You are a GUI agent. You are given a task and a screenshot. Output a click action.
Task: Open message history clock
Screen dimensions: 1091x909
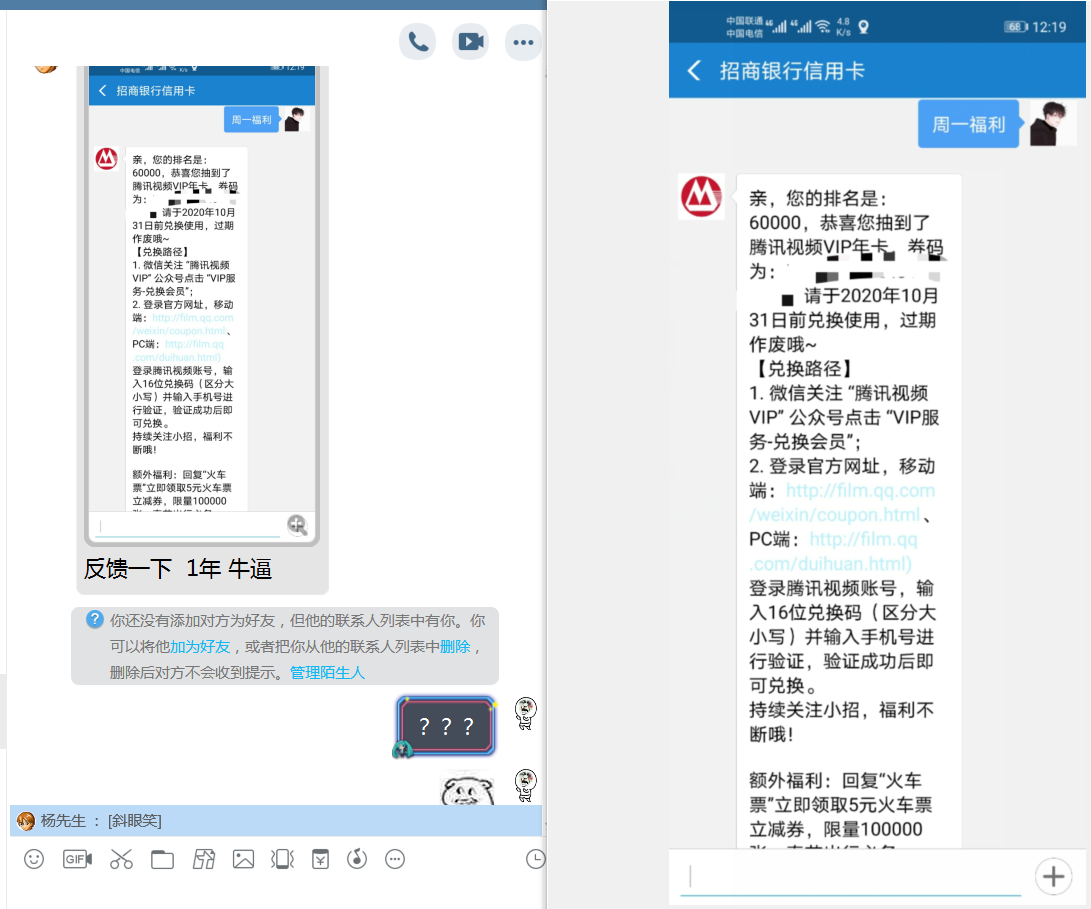536,859
